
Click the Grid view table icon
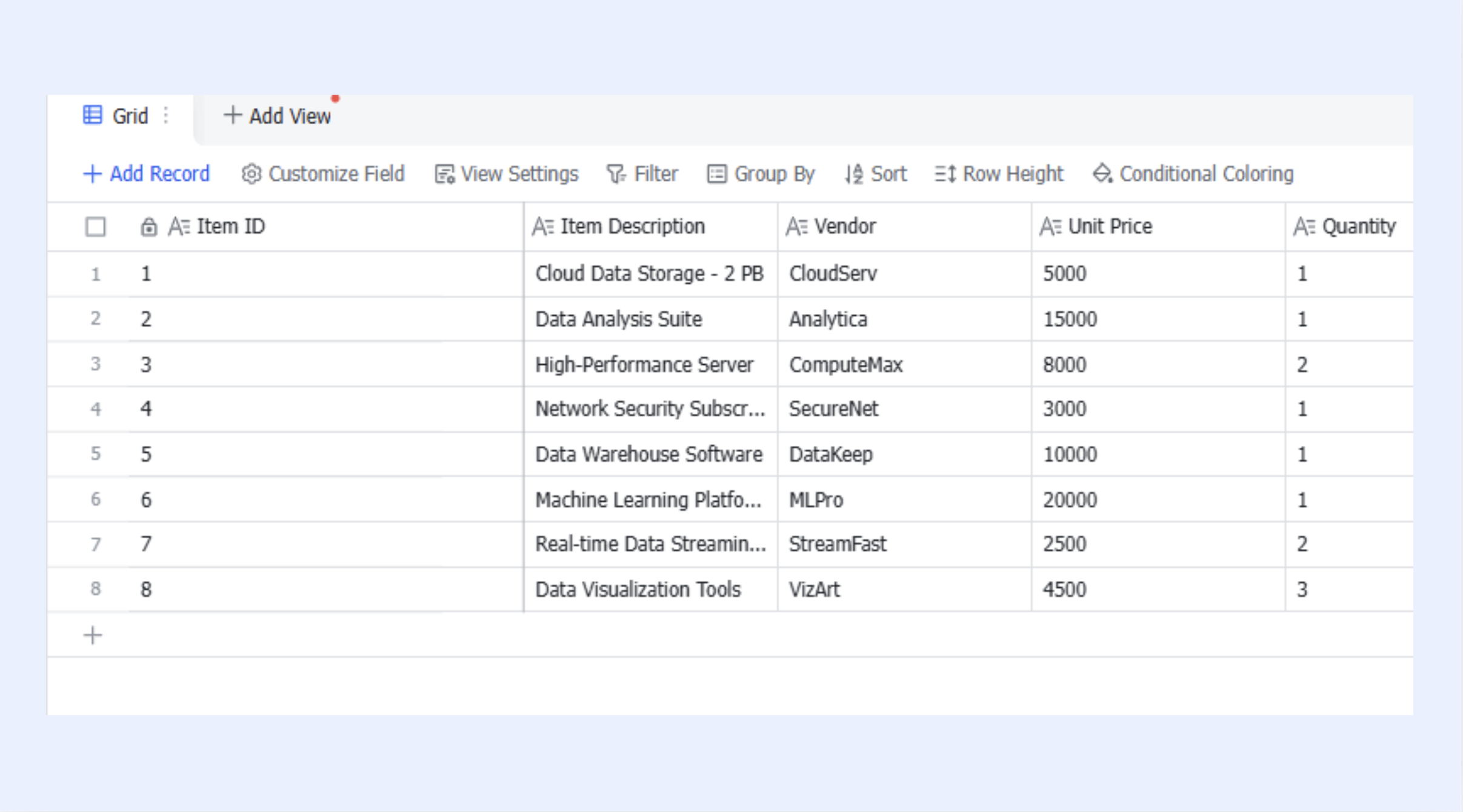click(x=92, y=115)
